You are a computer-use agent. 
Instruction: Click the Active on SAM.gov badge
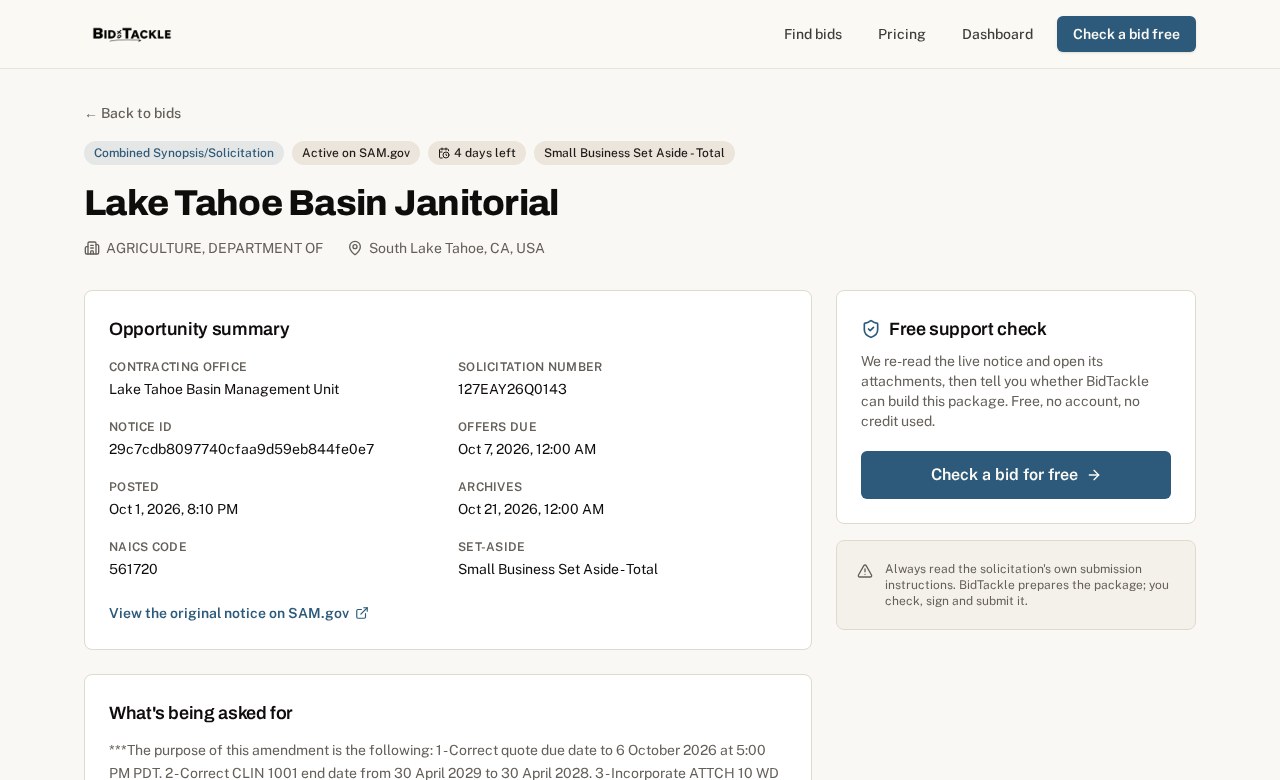tap(356, 153)
